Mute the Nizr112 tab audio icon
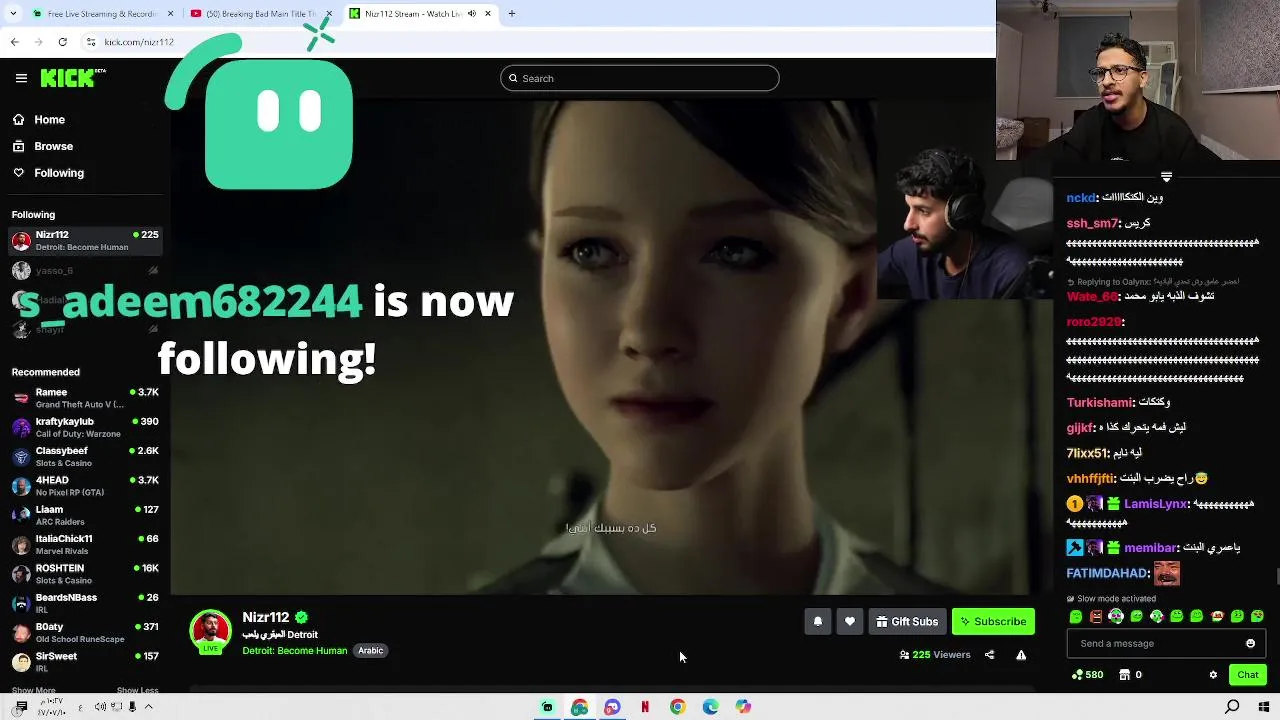 tap(470, 14)
